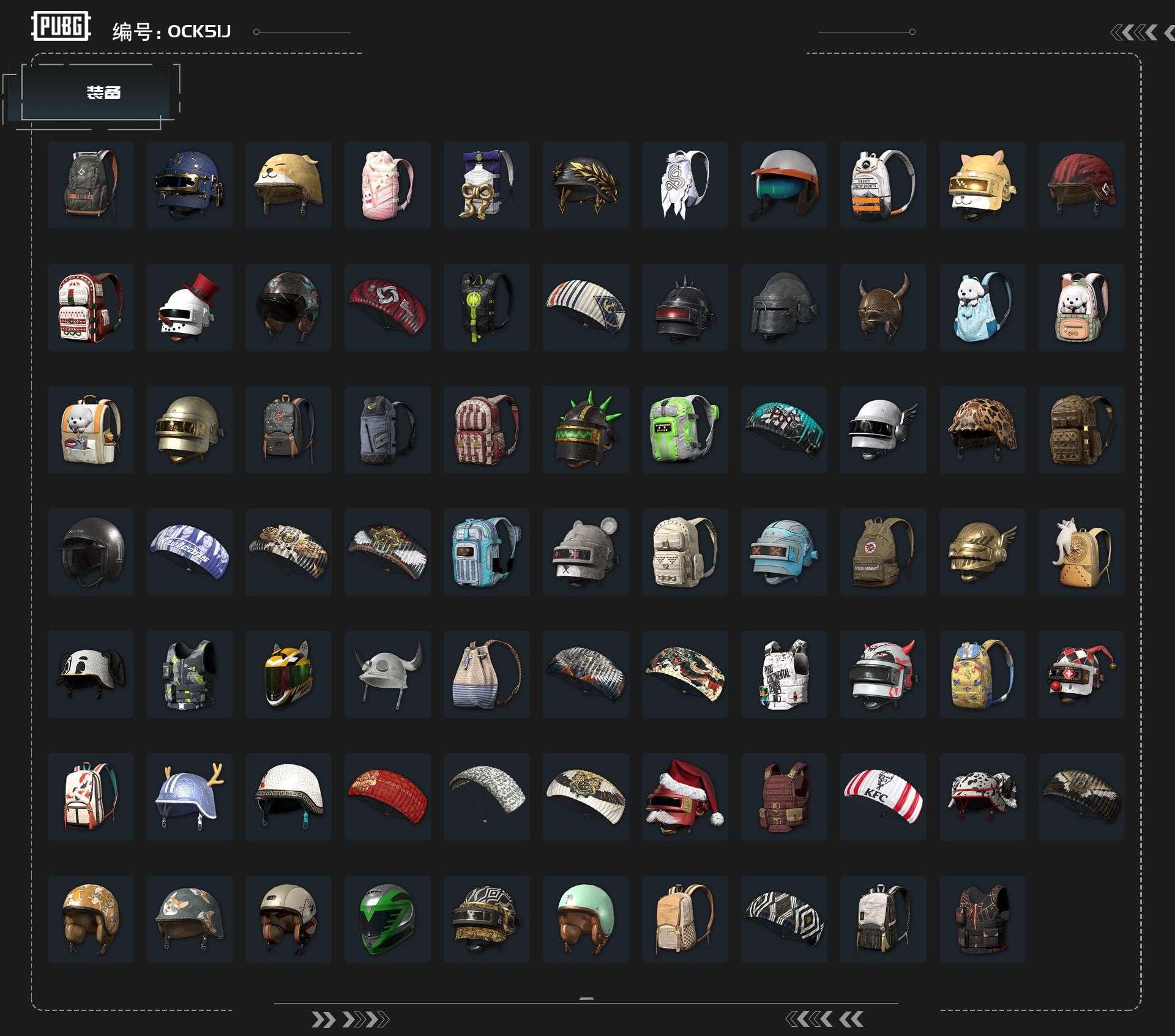Select the brown camouflage backpack
This screenshot has height=1036, width=1175.
coord(1082,430)
